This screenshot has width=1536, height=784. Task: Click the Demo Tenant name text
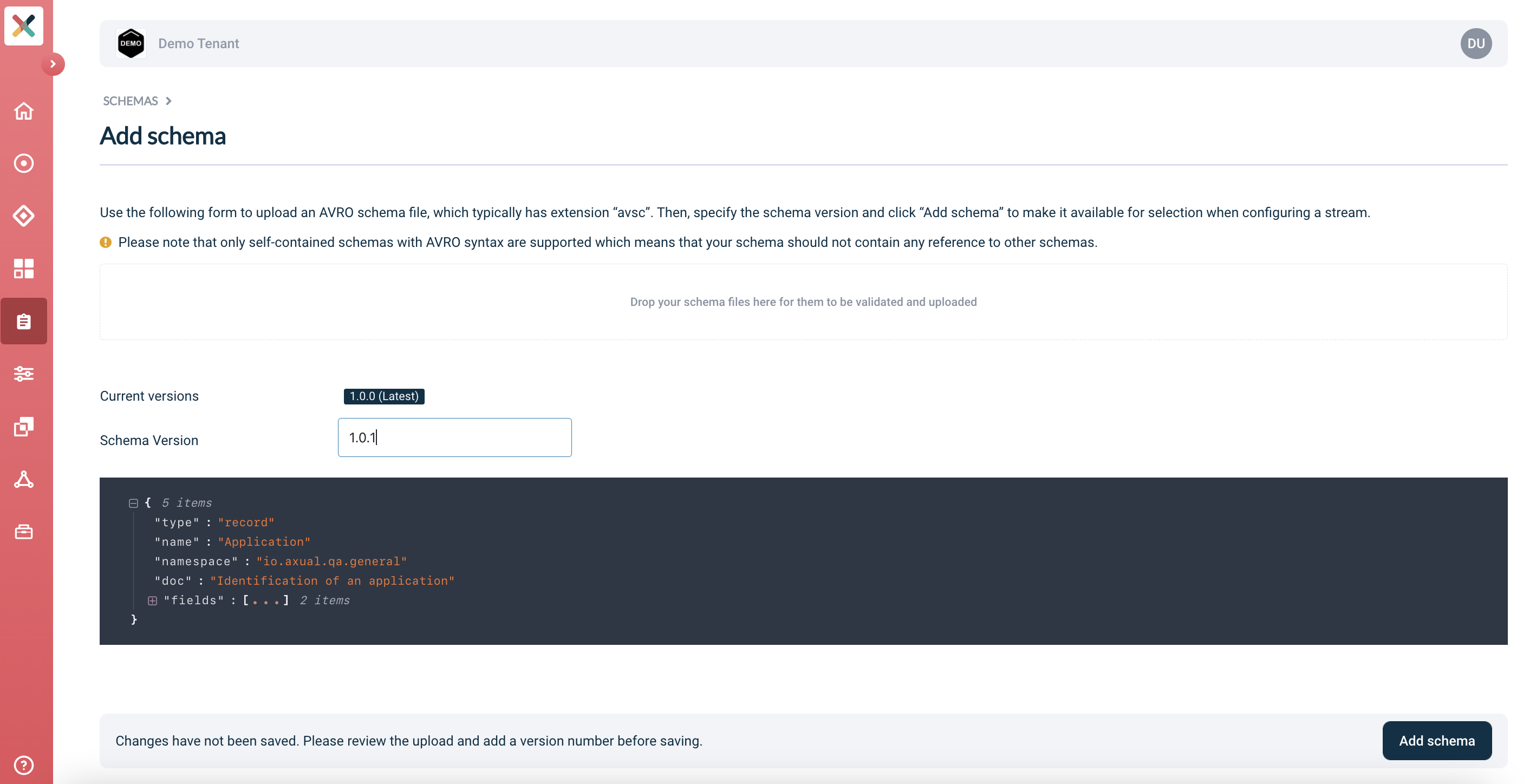coord(199,43)
